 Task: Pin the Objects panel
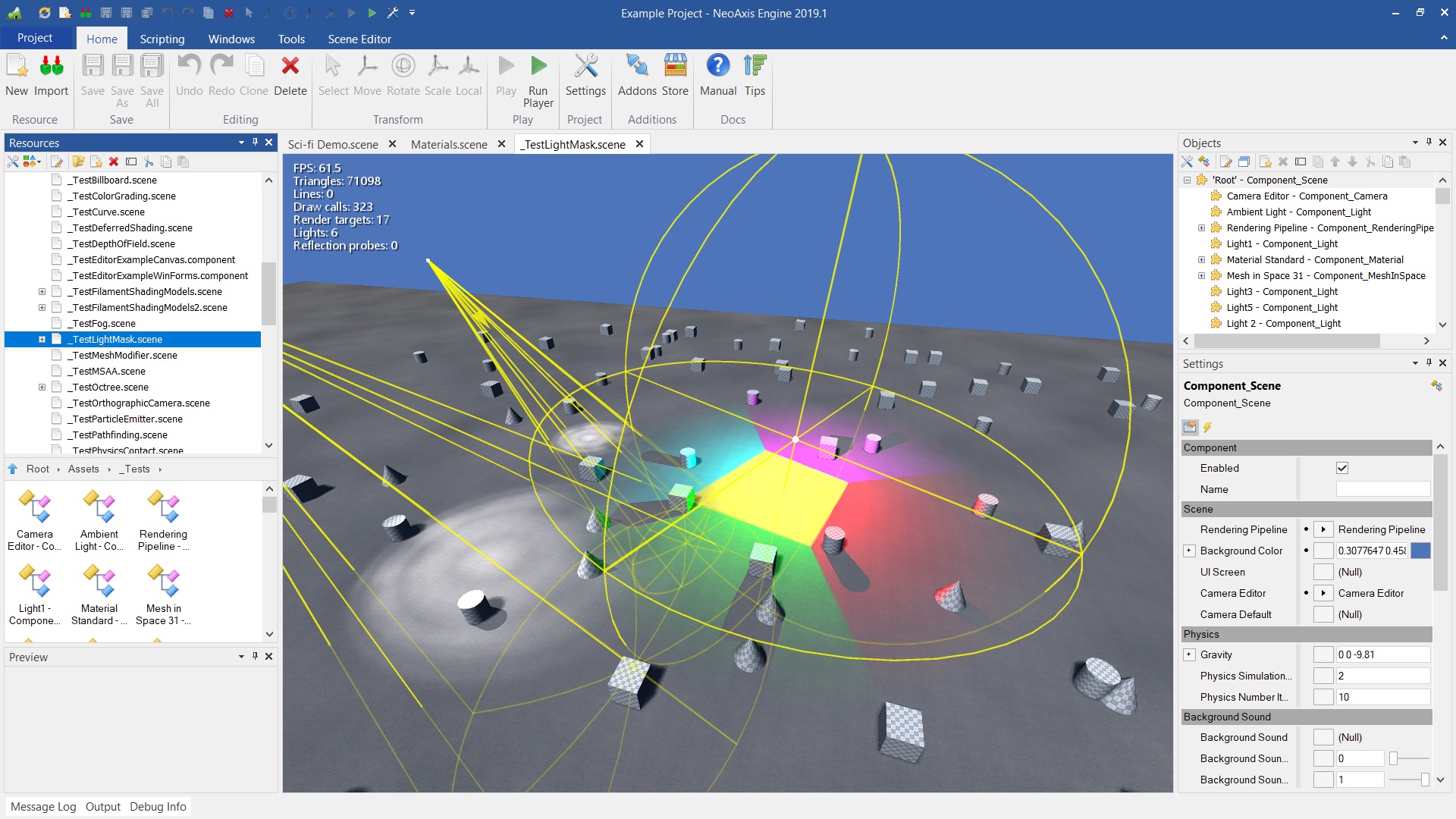pos(1429,143)
